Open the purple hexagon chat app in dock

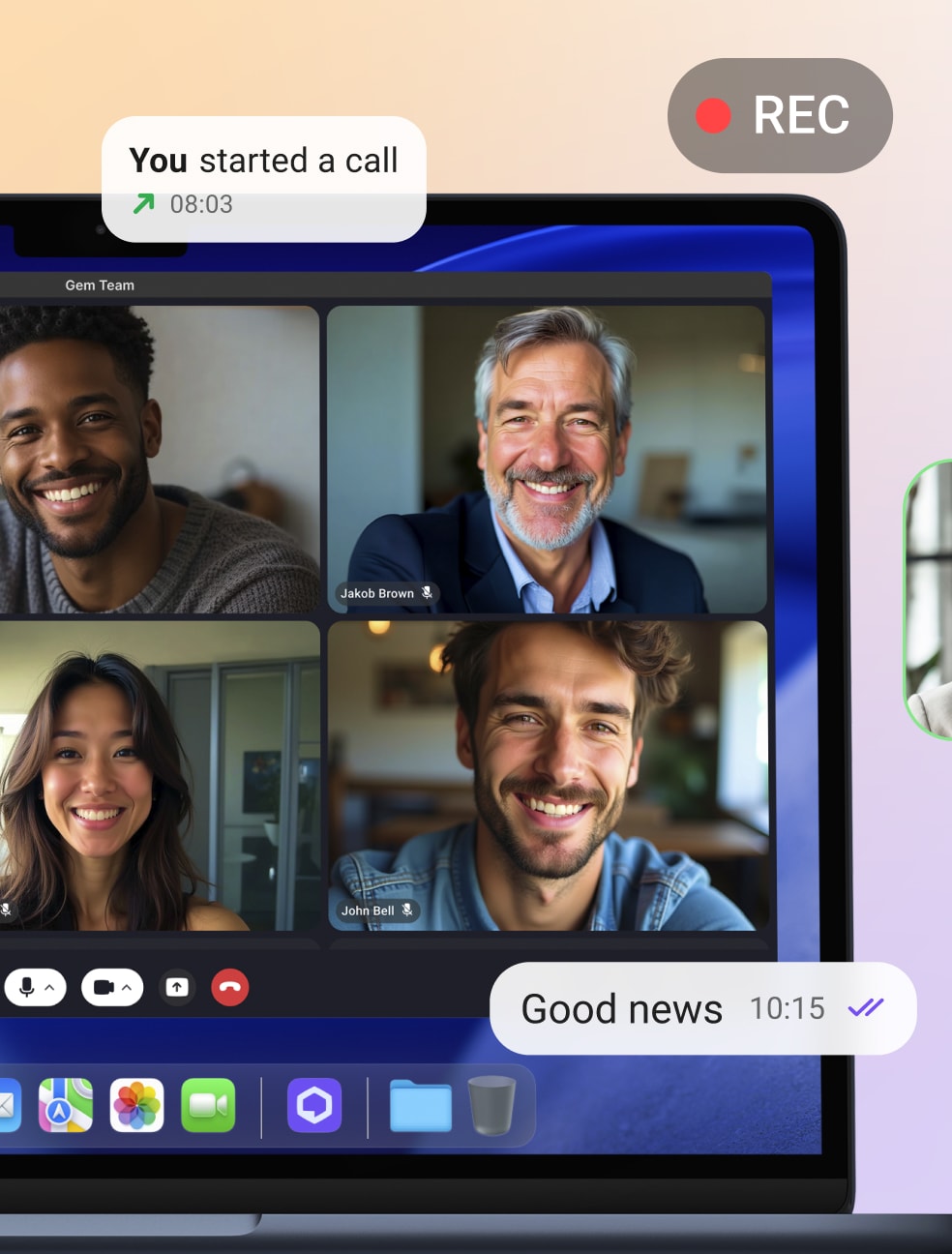coord(314,1105)
